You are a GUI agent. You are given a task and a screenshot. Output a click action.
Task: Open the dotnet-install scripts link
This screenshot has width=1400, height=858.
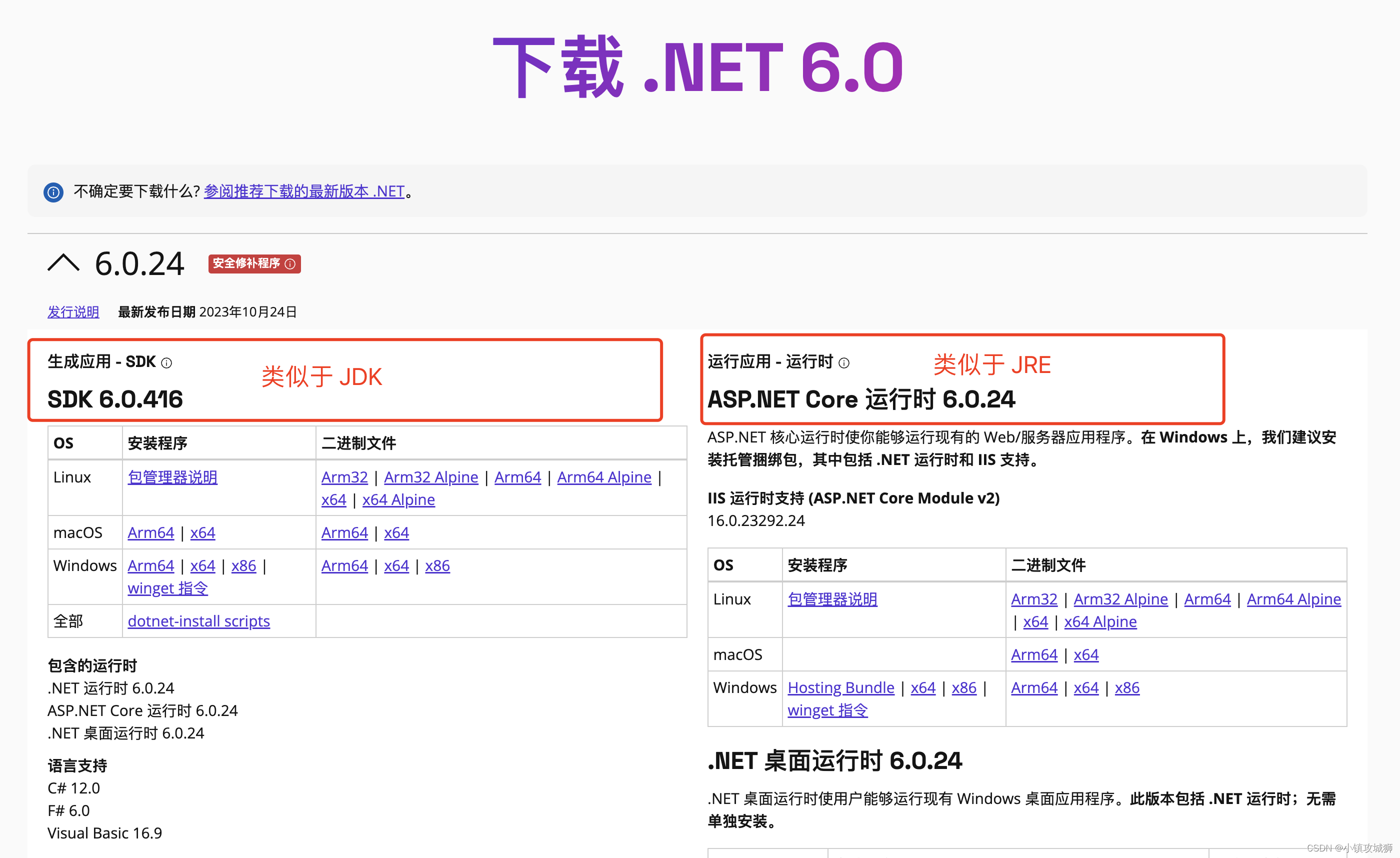(x=198, y=621)
